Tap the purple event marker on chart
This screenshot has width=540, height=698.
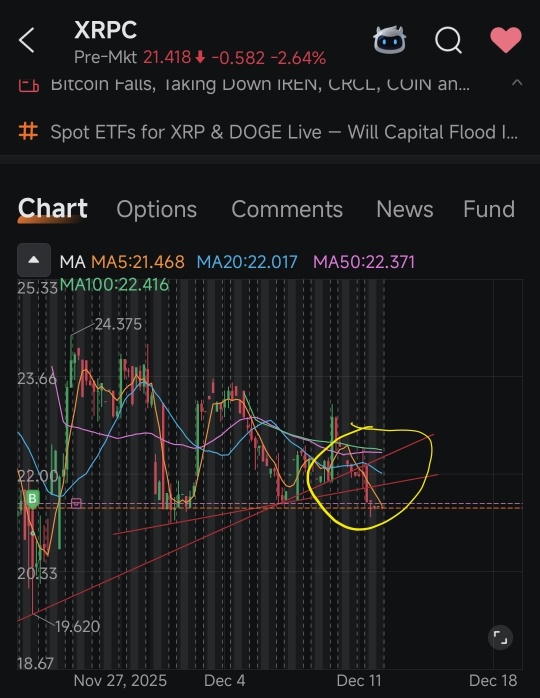click(77, 503)
